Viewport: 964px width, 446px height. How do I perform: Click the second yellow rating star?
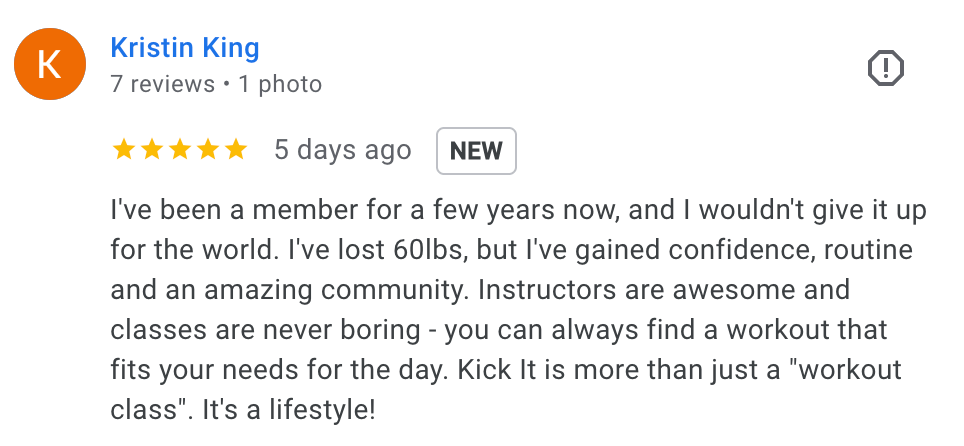pos(152,150)
